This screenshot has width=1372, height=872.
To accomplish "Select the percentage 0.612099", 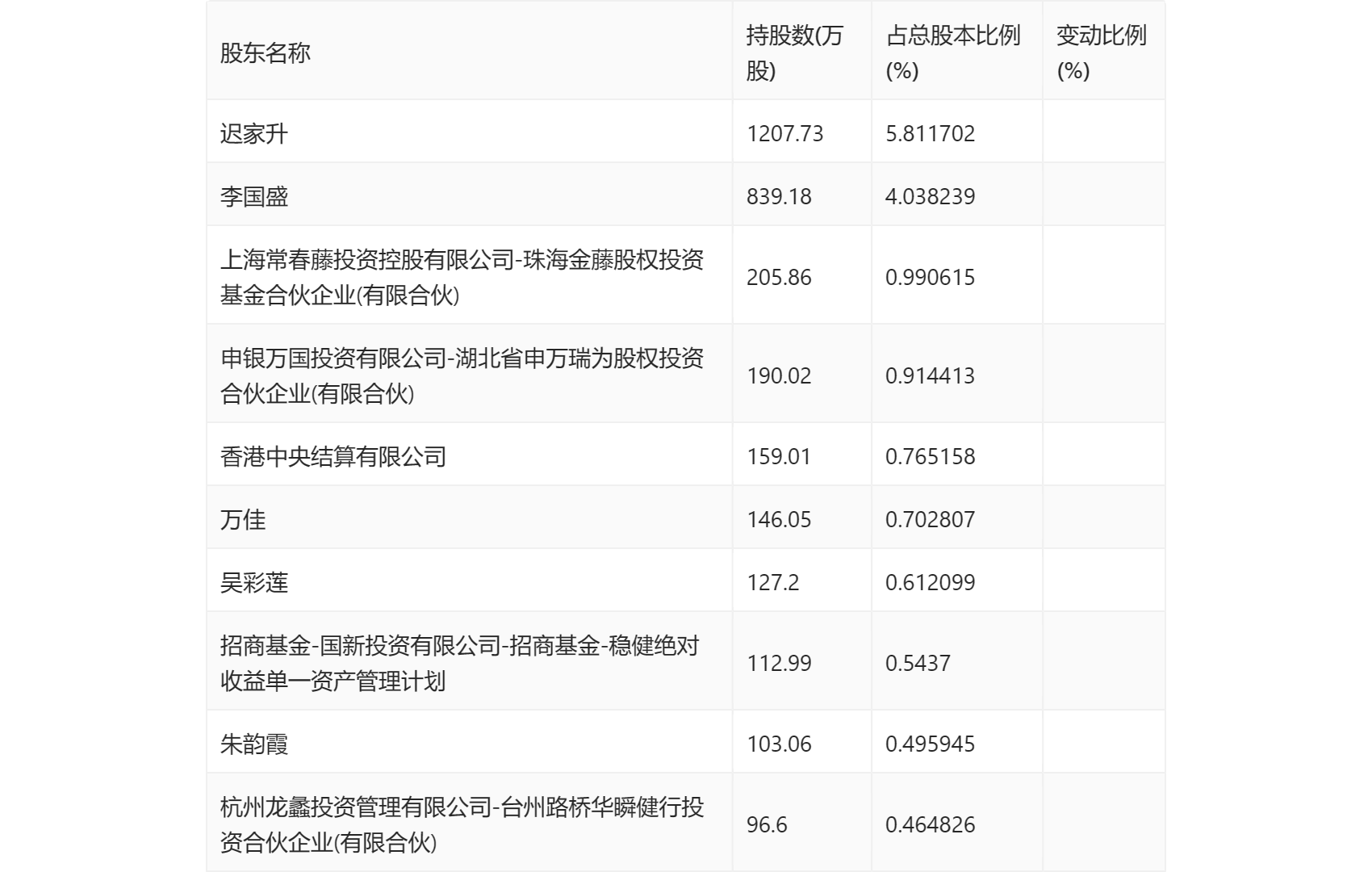I will (931, 582).
